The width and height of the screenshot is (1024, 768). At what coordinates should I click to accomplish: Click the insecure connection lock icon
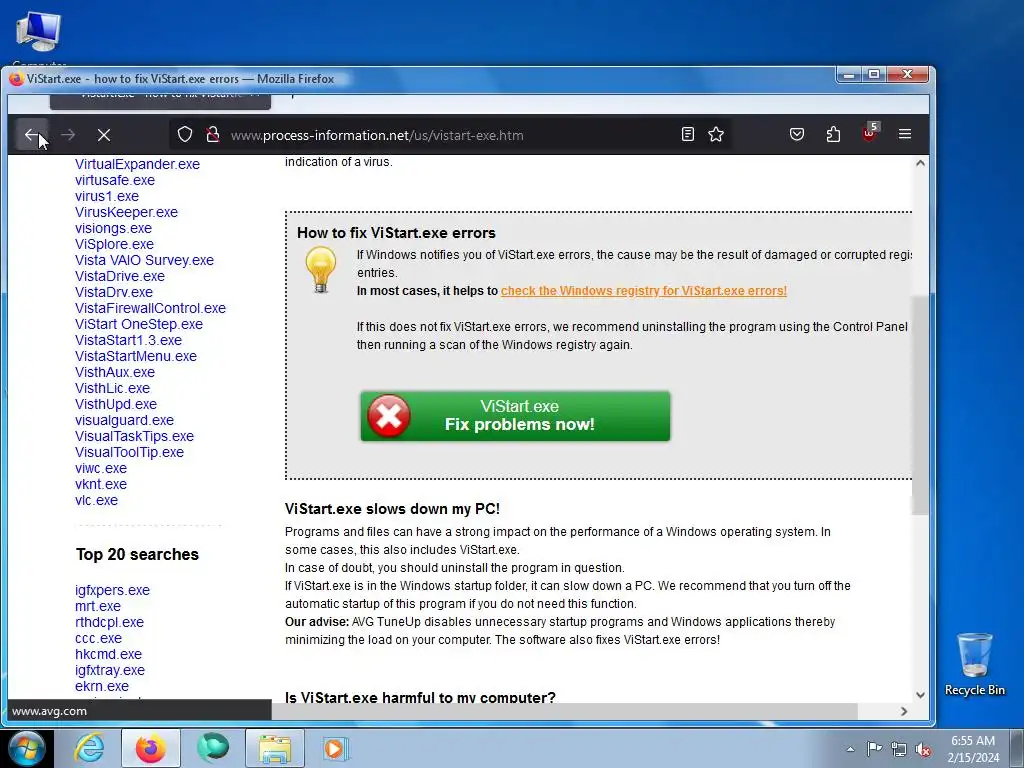(x=212, y=135)
